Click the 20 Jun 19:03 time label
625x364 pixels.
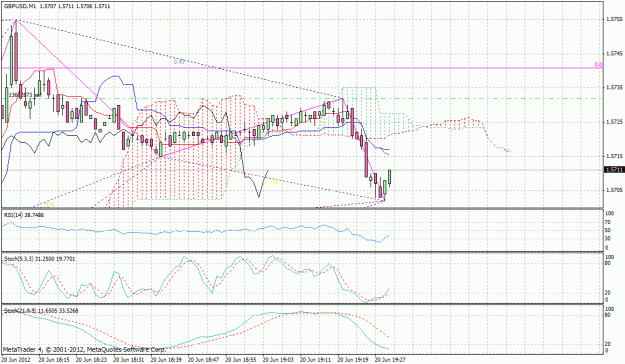[x=278, y=360]
